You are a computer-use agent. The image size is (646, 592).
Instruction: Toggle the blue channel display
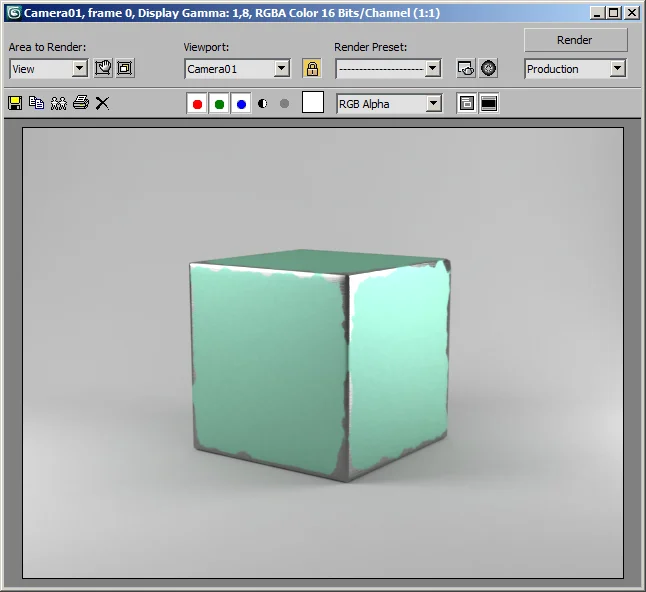point(241,104)
